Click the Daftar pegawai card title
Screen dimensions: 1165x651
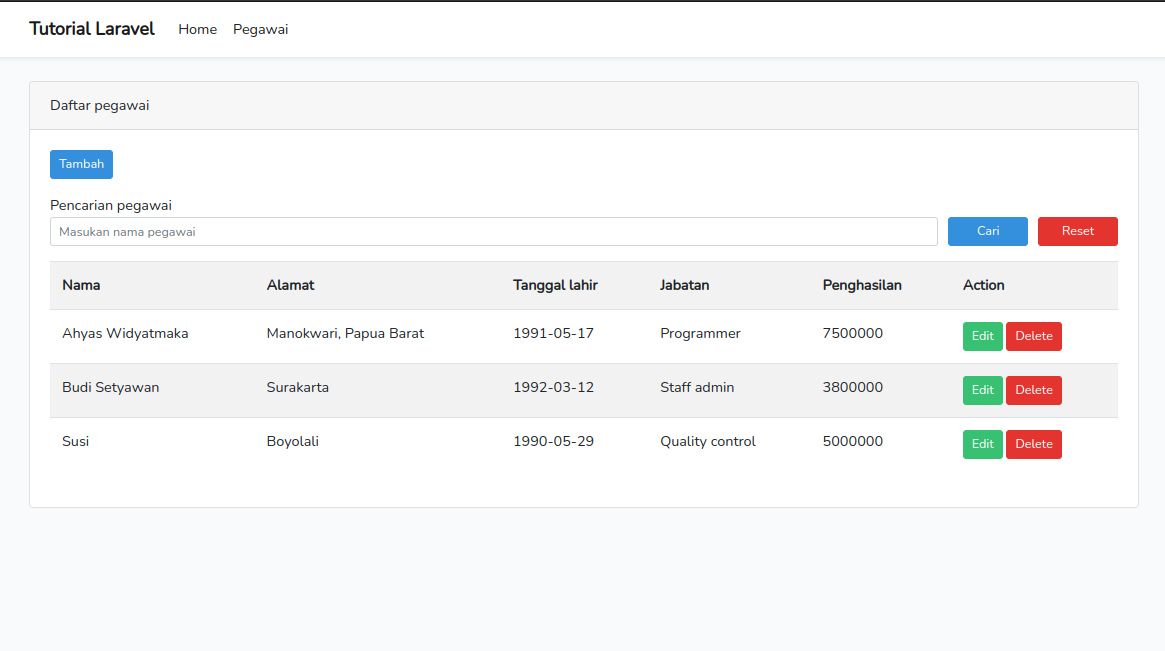click(99, 105)
